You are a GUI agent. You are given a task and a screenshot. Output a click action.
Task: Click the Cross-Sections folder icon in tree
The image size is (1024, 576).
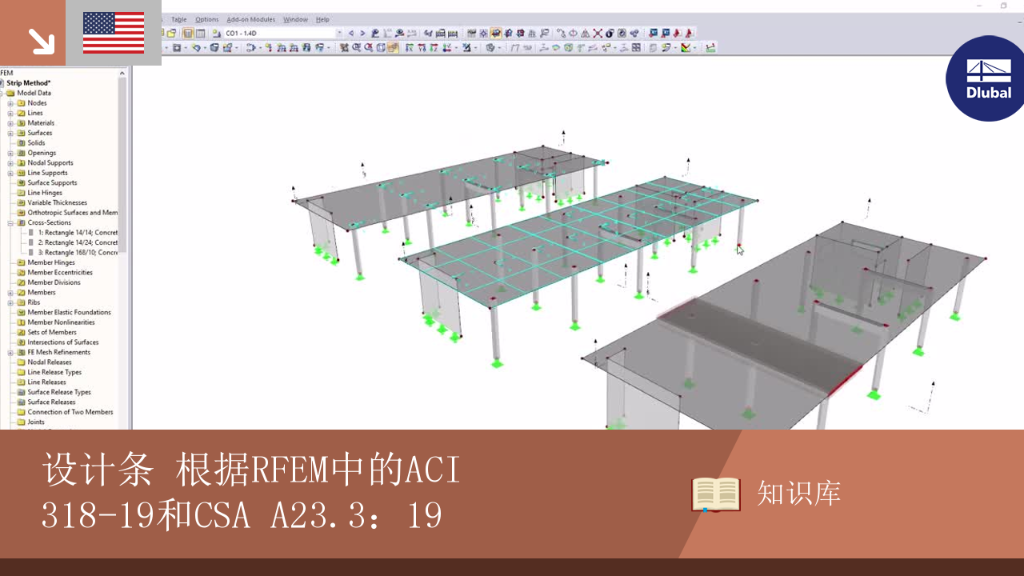(x=21, y=223)
